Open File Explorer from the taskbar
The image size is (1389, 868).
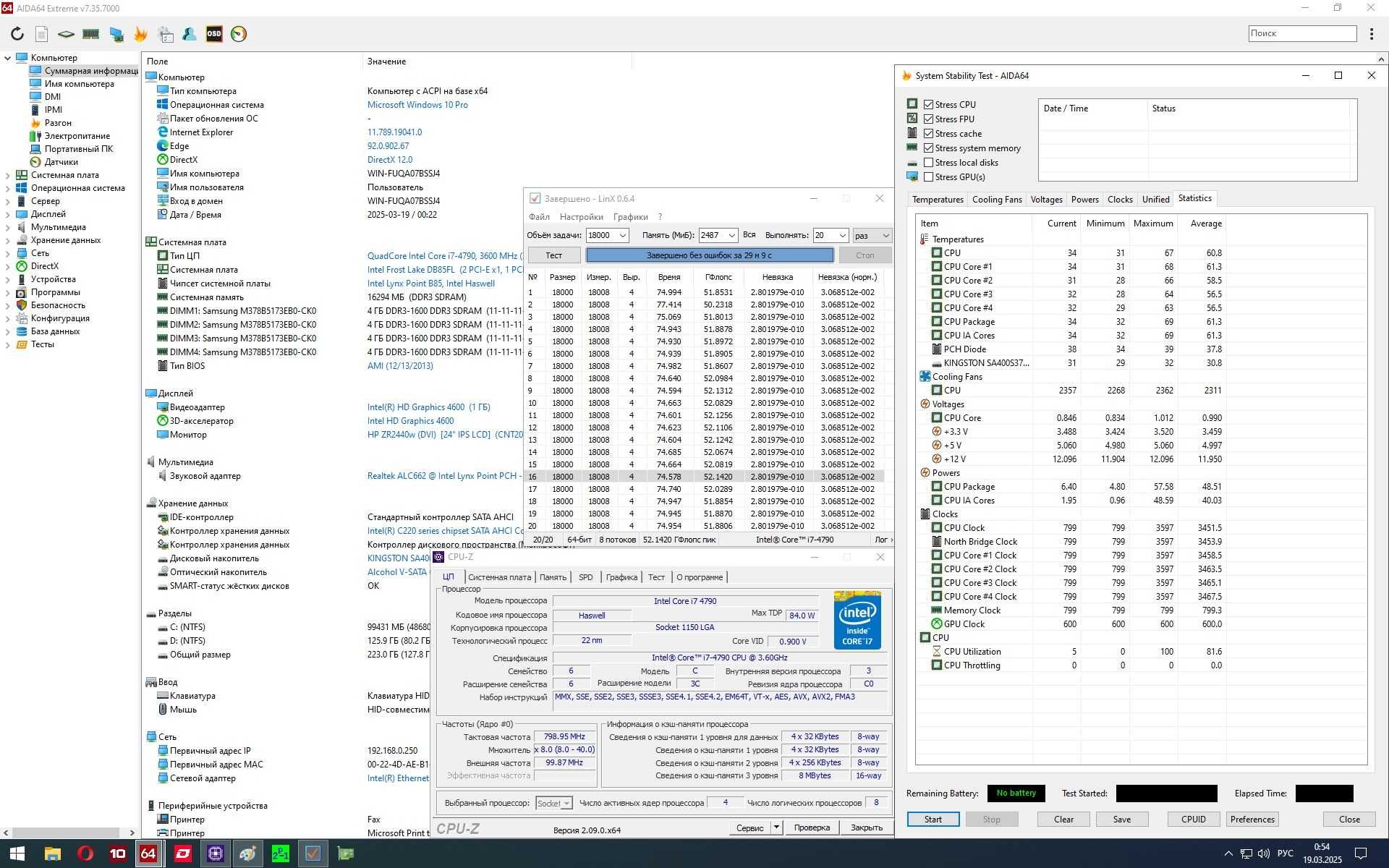52,854
